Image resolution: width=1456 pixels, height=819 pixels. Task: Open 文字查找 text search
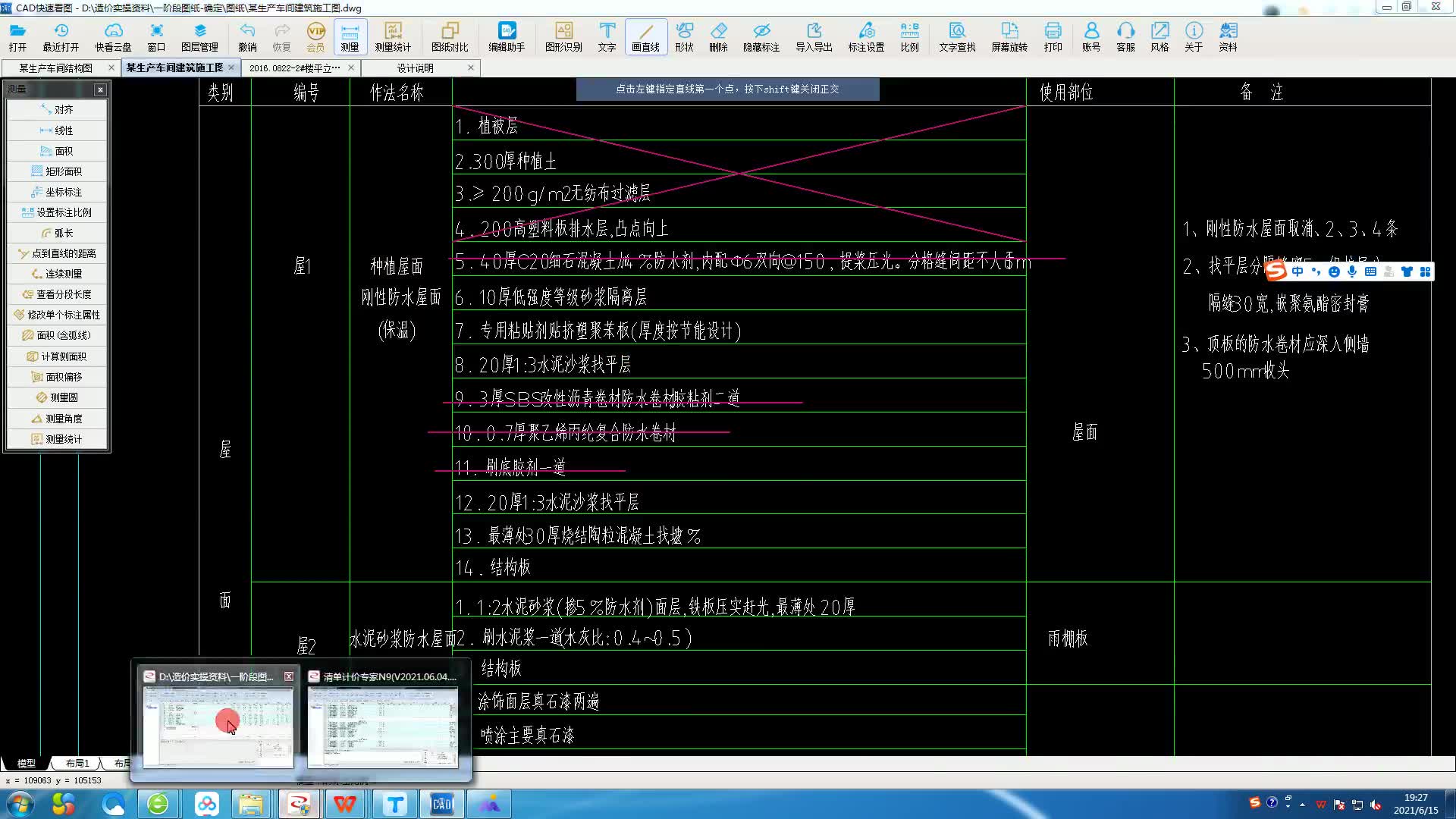pos(957,36)
